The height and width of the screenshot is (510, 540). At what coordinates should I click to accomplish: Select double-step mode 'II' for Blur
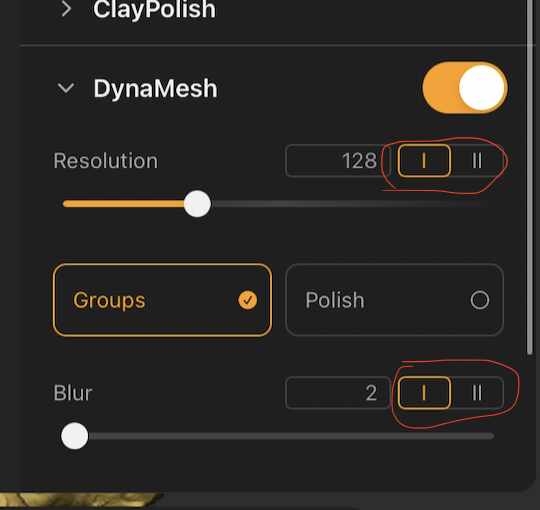point(477,393)
